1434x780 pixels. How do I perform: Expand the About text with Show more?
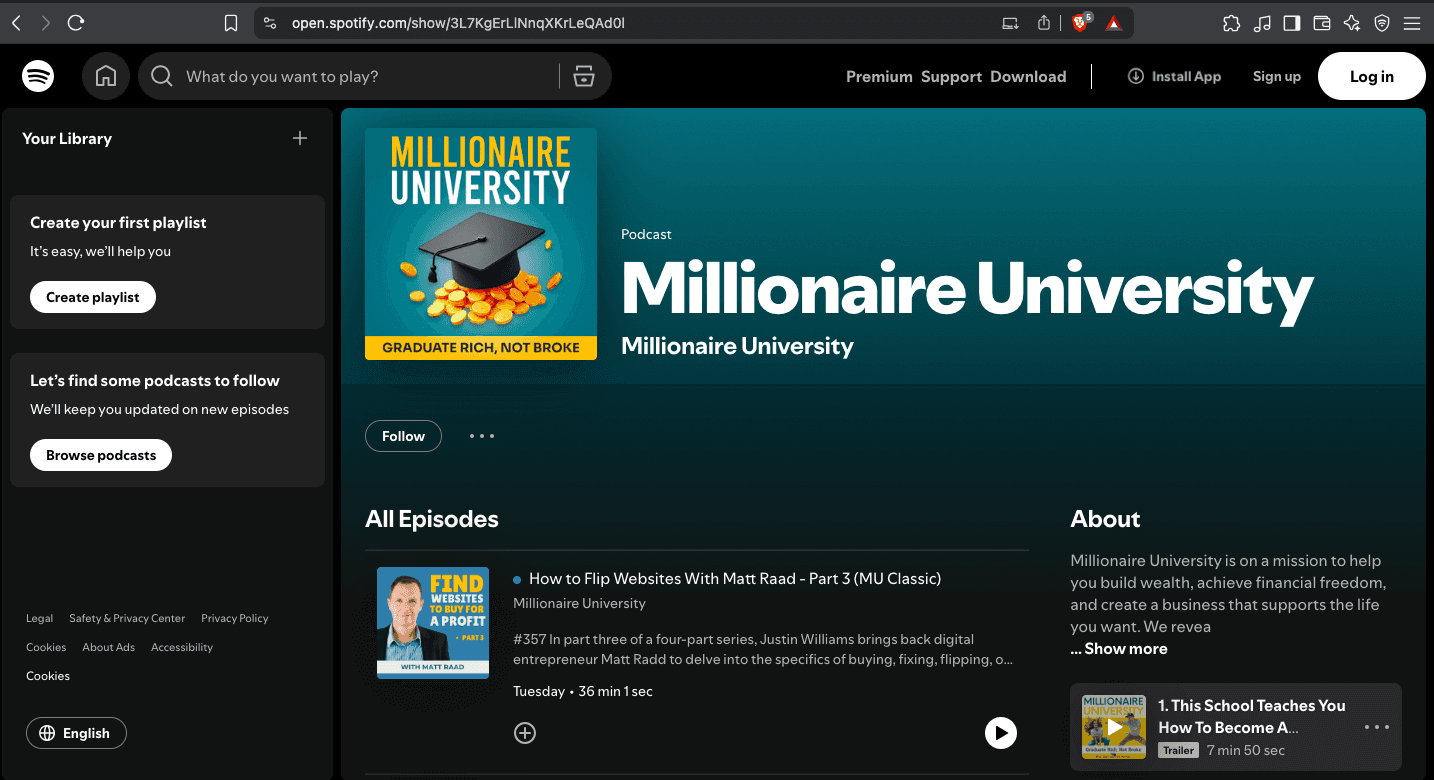1119,649
